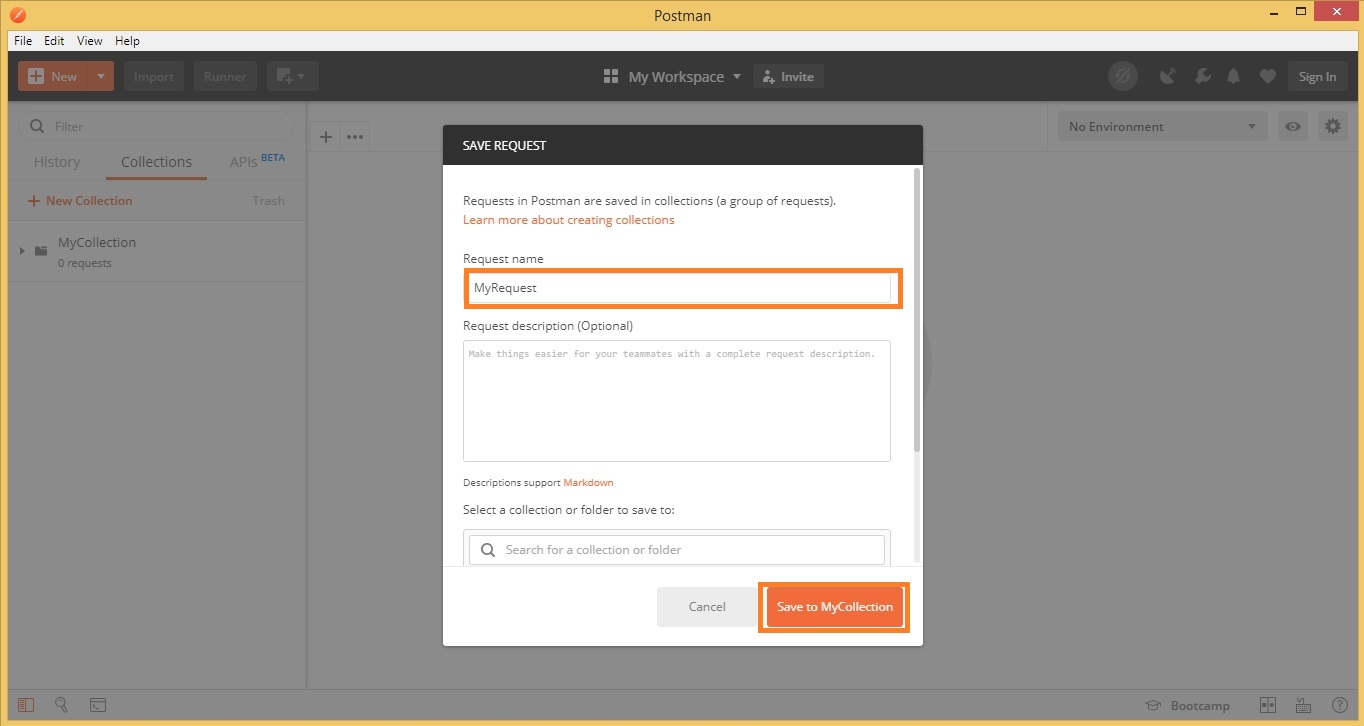Screen dimensions: 1364x726
Task: Switch to the History tab
Action: pyautogui.click(x=57, y=162)
